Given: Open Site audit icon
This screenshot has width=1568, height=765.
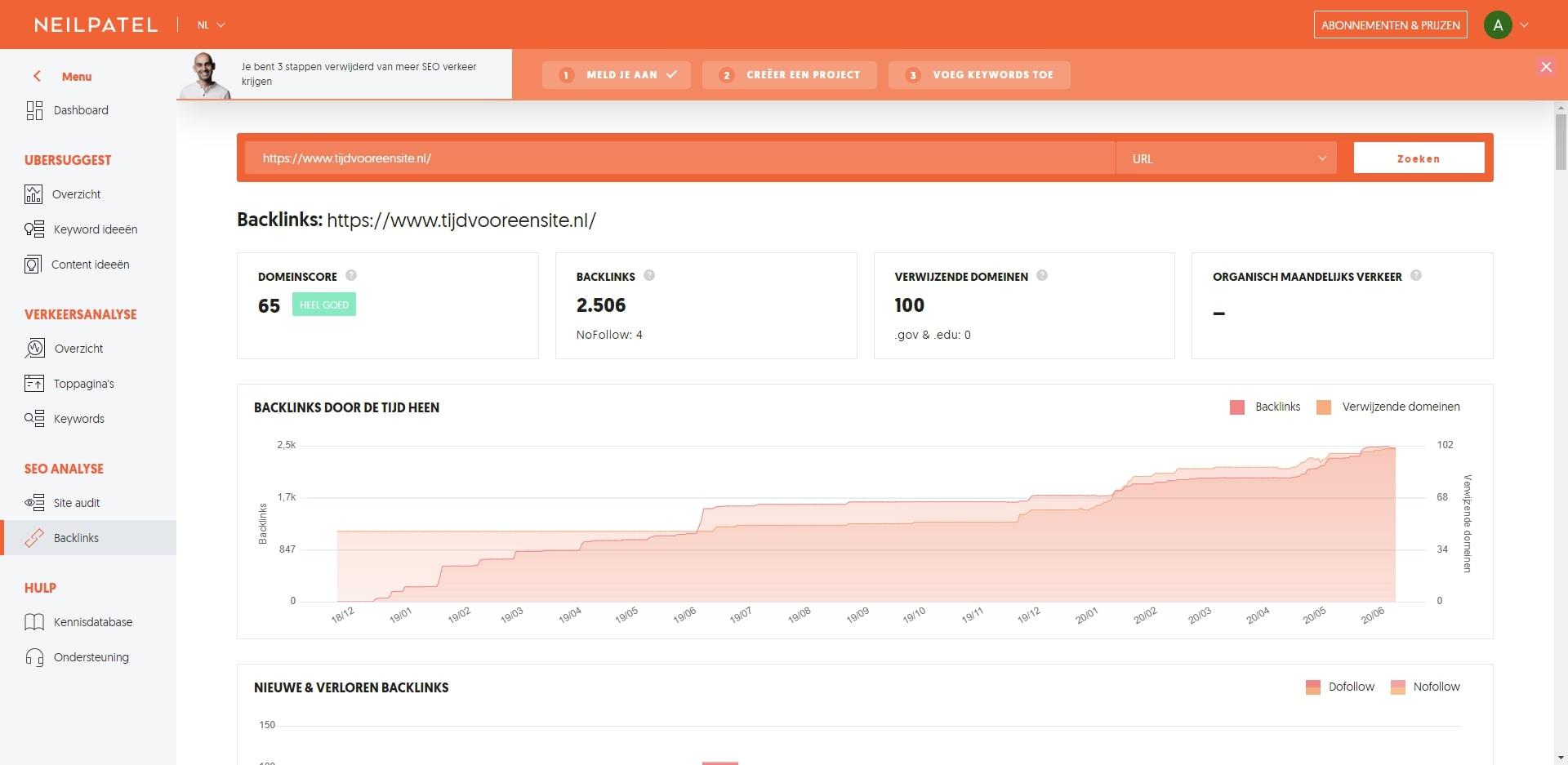Looking at the screenshot, I should coord(34,503).
